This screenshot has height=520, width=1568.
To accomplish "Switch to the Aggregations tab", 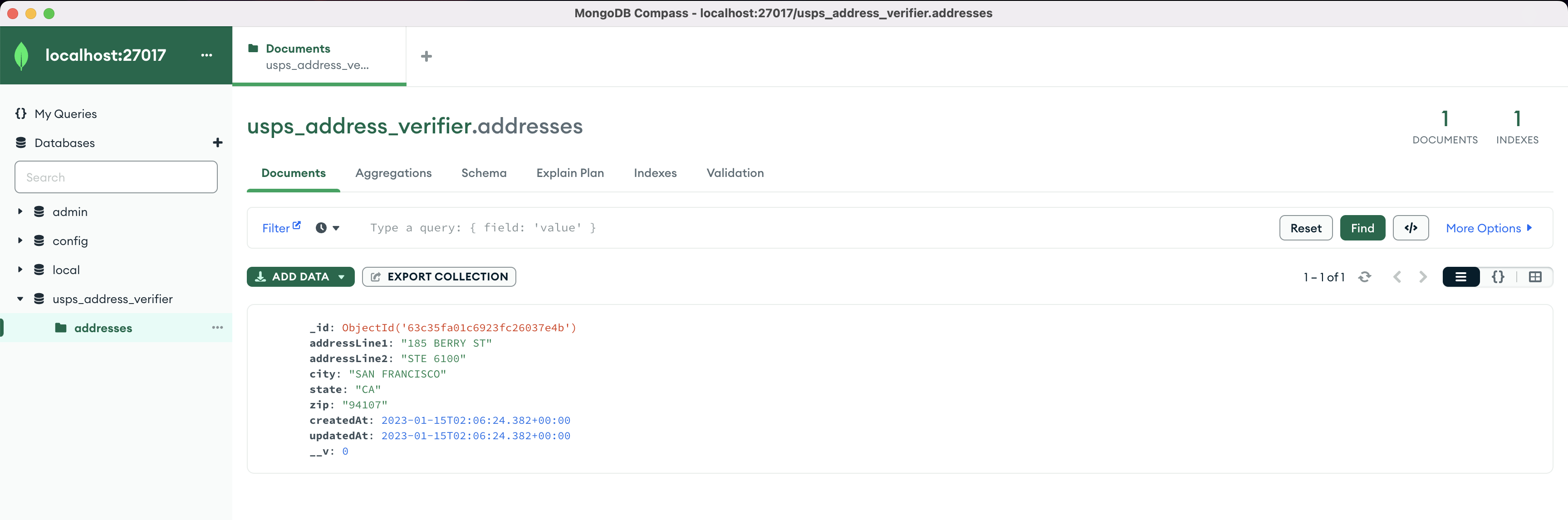I will pos(393,173).
